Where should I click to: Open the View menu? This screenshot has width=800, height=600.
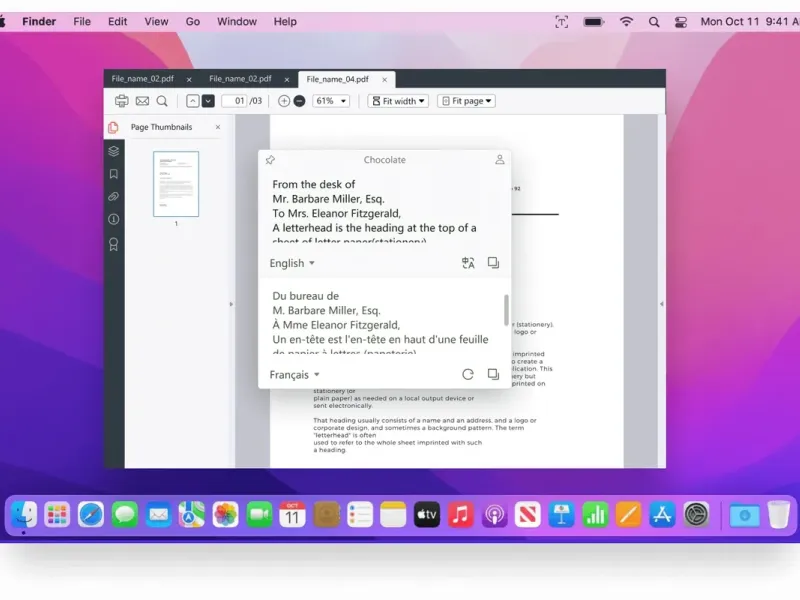coord(156,22)
